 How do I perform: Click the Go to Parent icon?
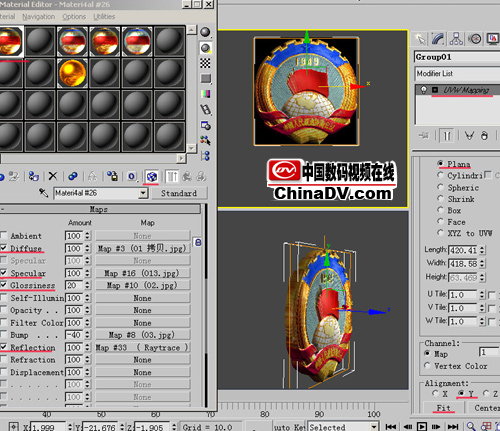[x=187, y=176]
